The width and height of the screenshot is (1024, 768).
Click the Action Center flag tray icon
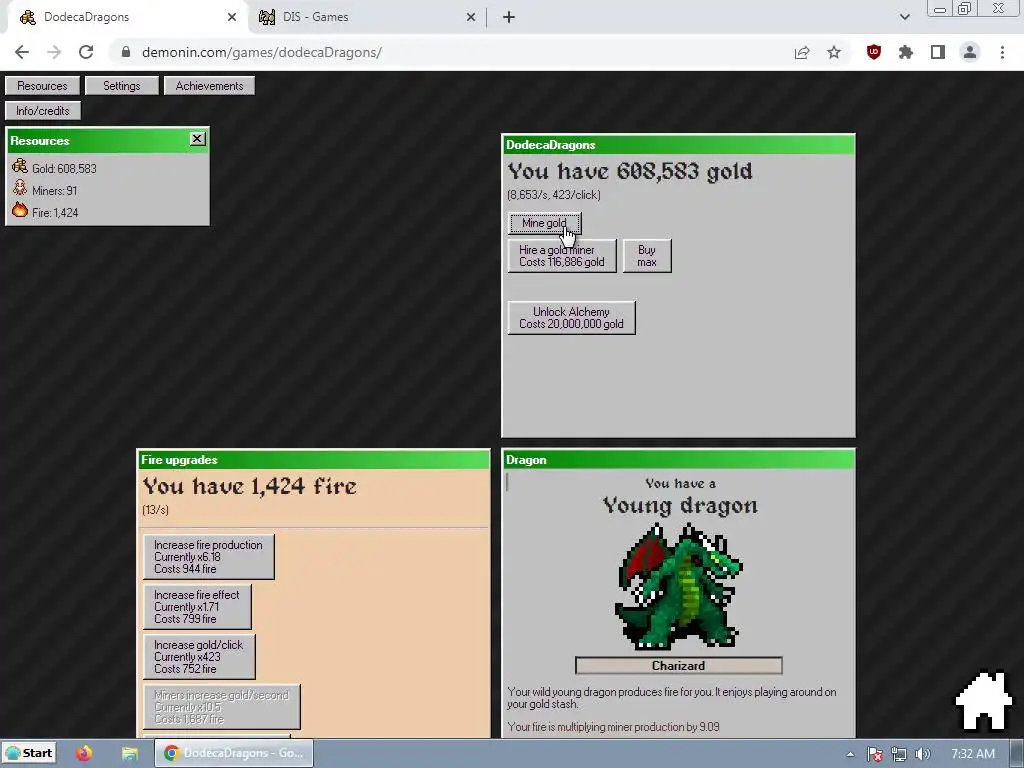[875, 754]
